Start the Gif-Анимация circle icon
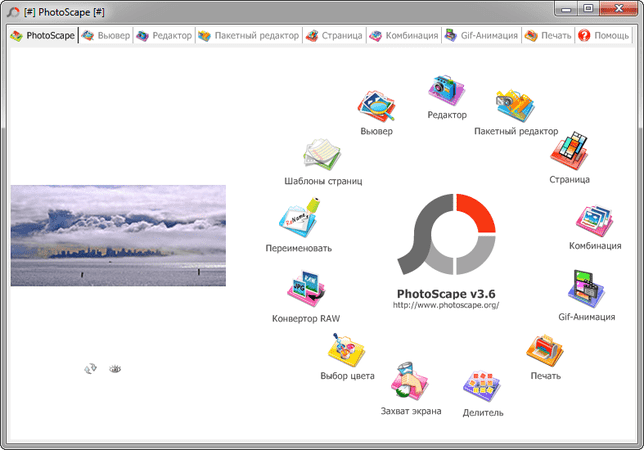The image size is (644, 450). point(586,289)
